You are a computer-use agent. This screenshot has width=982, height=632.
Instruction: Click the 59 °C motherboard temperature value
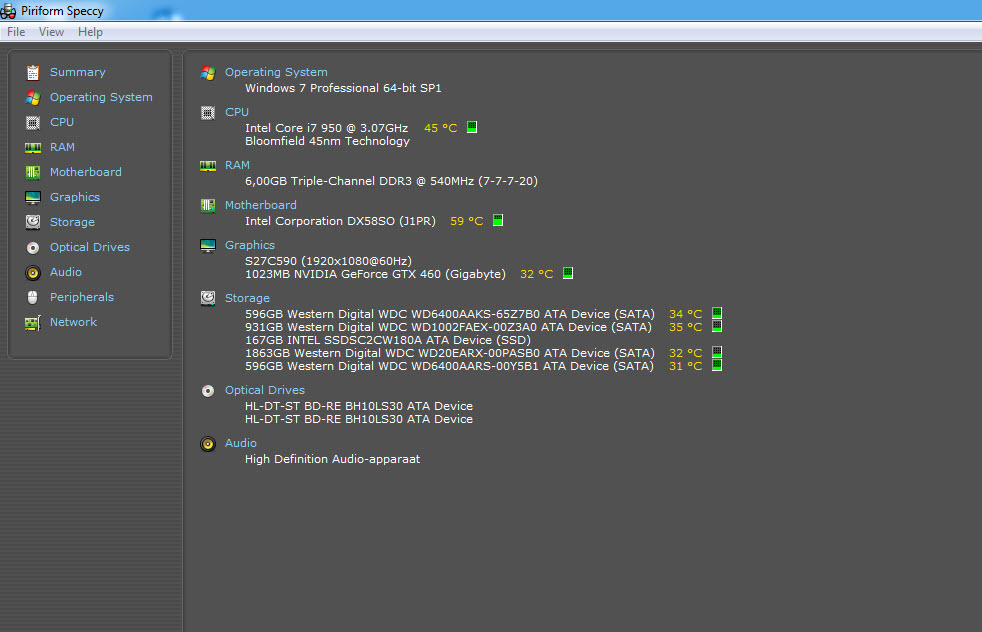click(467, 221)
